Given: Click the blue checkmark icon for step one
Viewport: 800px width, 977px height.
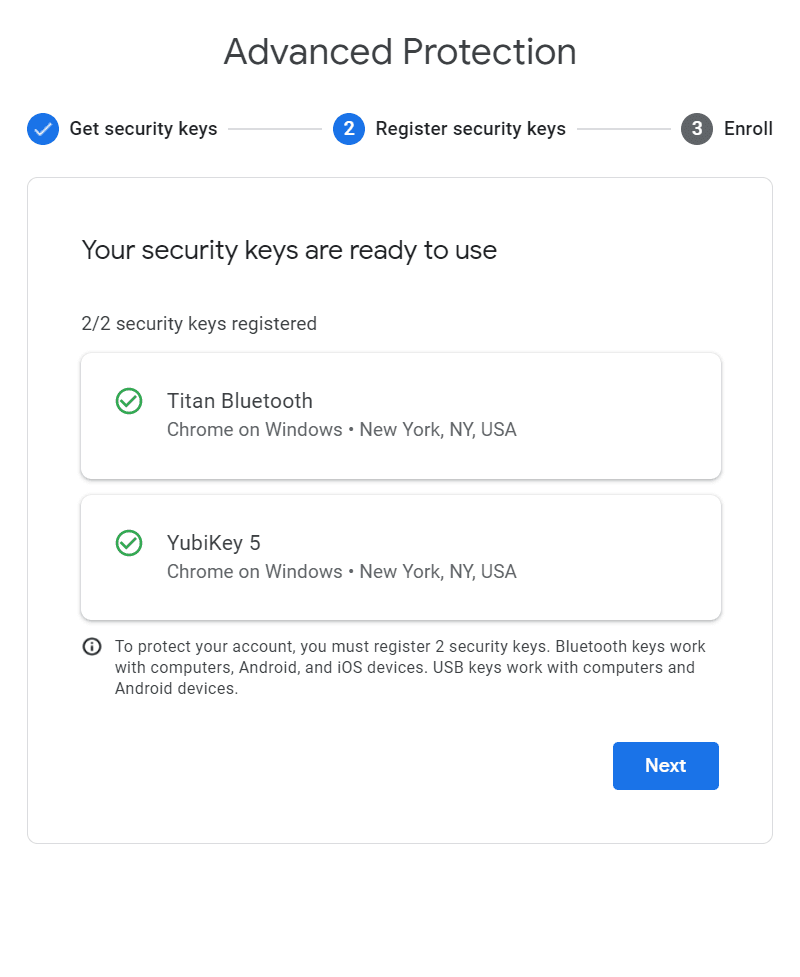Looking at the screenshot, I should pyautogui.click(x=43, y=129).
